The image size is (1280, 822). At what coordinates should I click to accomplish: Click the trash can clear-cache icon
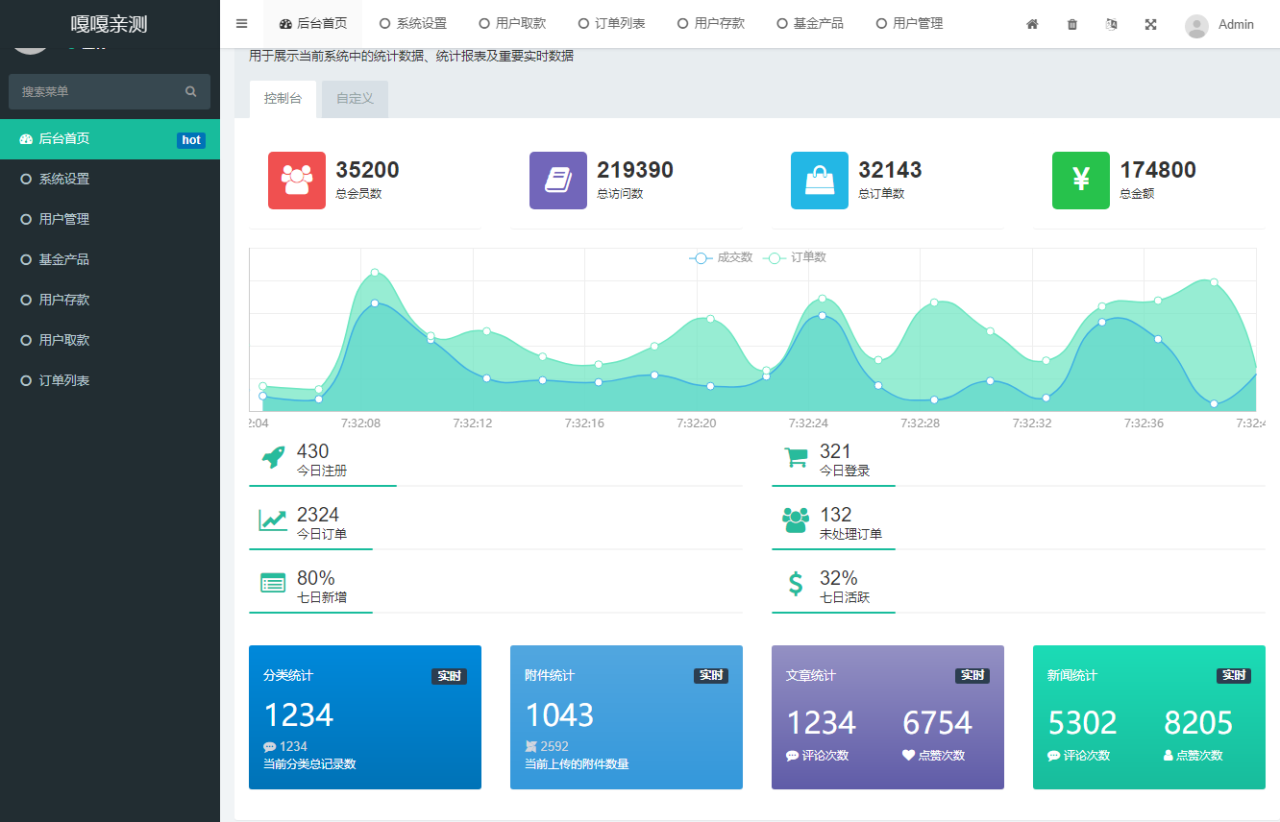coord(1072,24)
